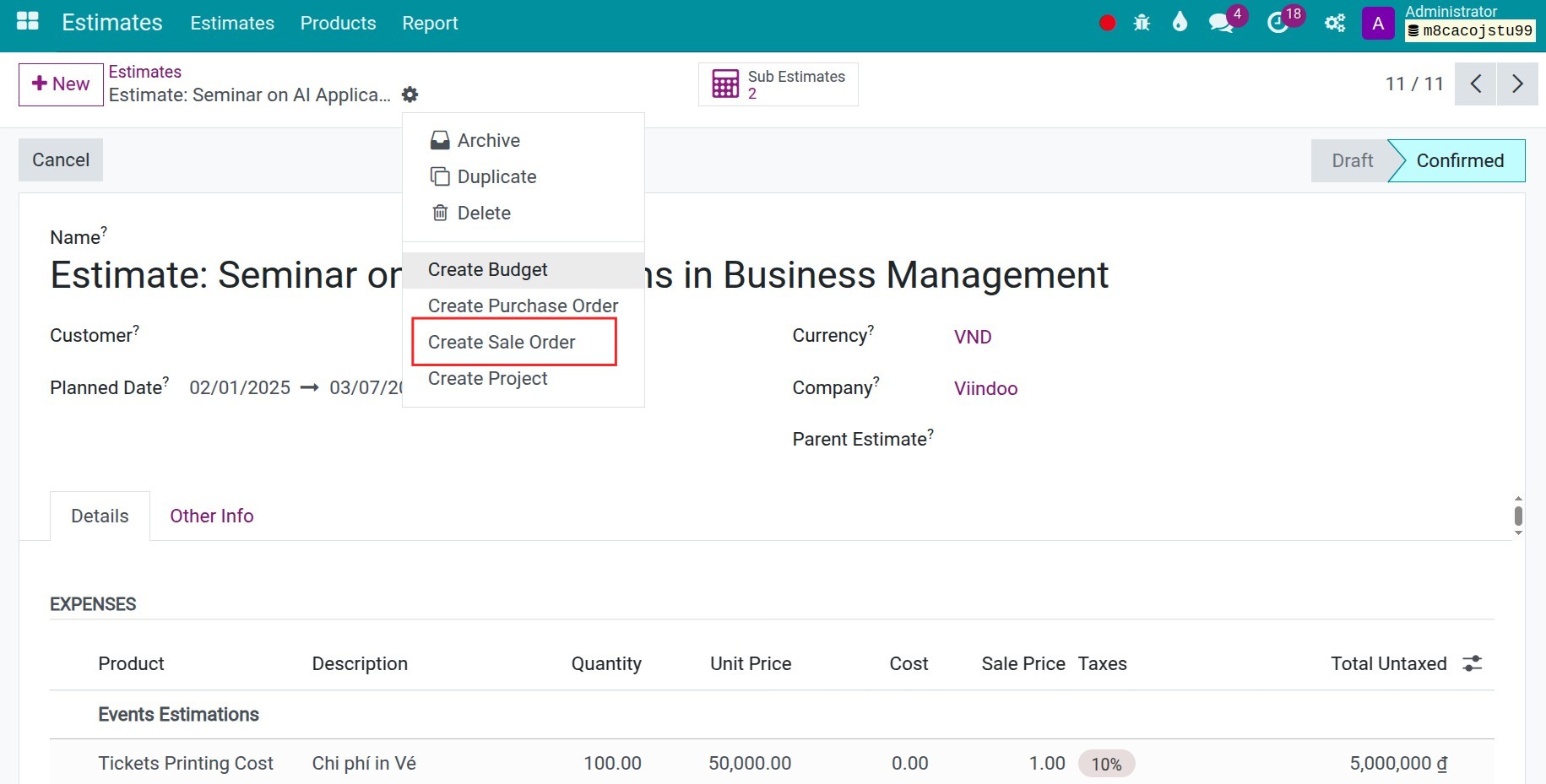Image resolution: width=1546 pixels, height=784 pixels.
Task: Click the estimate name title field
Action: (x=579, y=275)
